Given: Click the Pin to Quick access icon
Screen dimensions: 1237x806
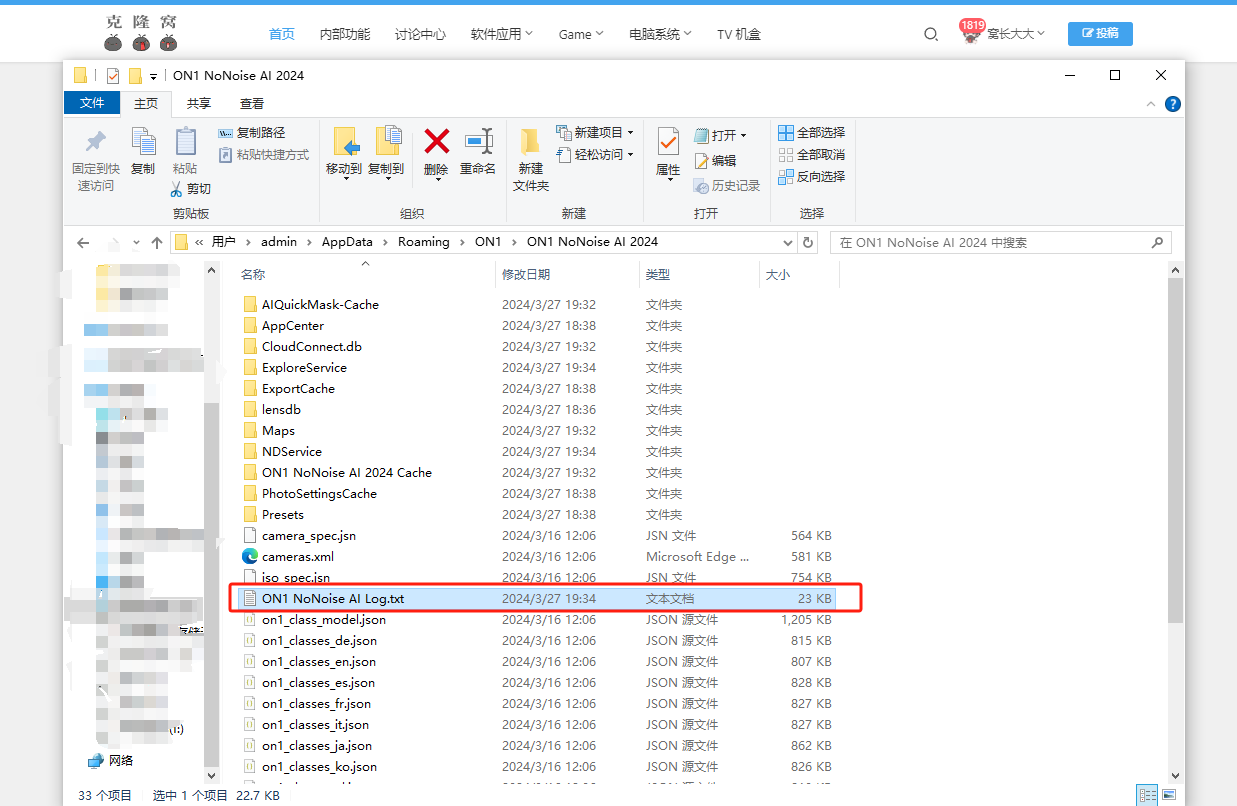Looking at the screenshot, I should click(96, 142).
